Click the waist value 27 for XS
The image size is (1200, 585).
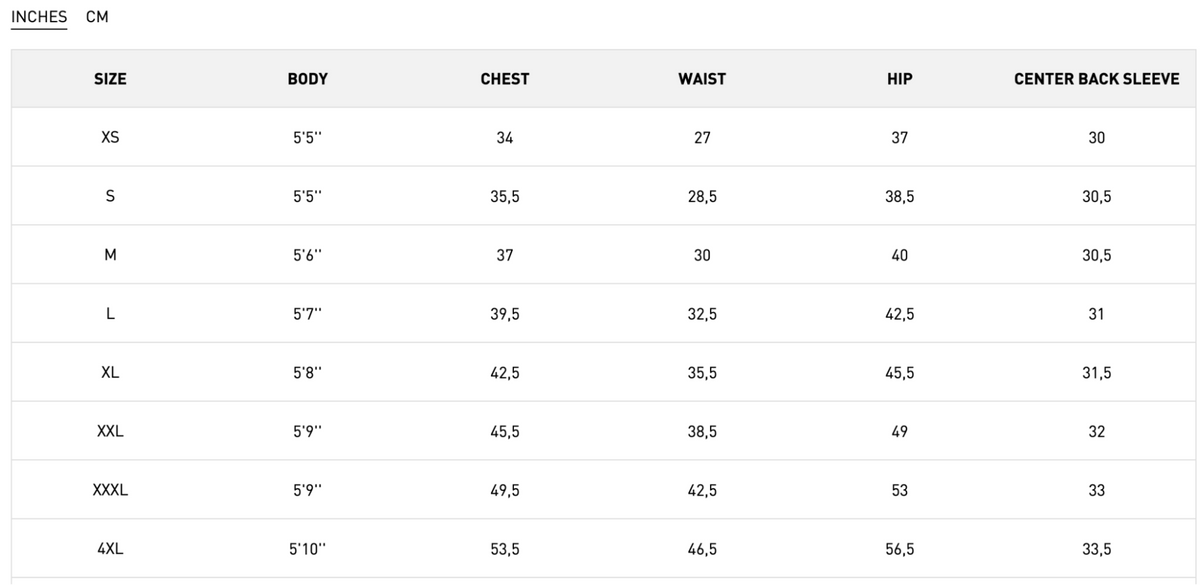click(702, 138)
